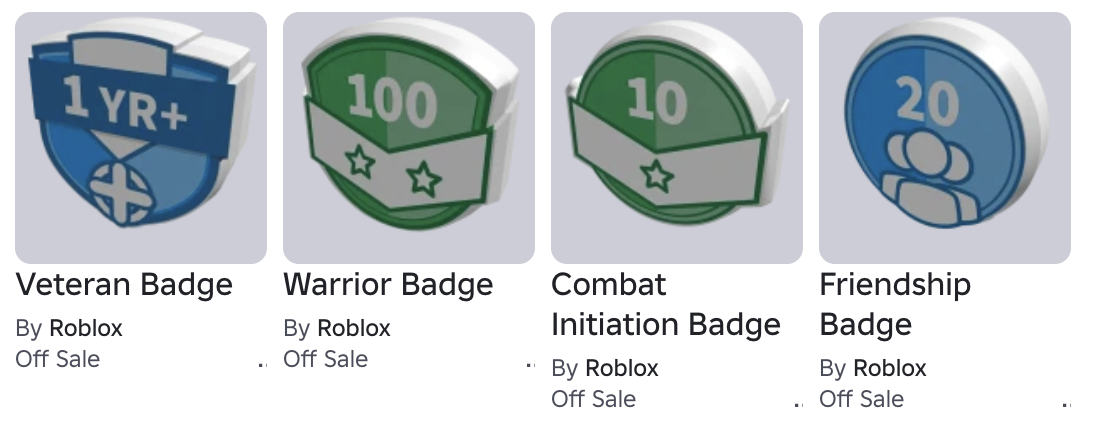
Task: Click Off Sale under Combat Initiation Badge
Action: 594,399
